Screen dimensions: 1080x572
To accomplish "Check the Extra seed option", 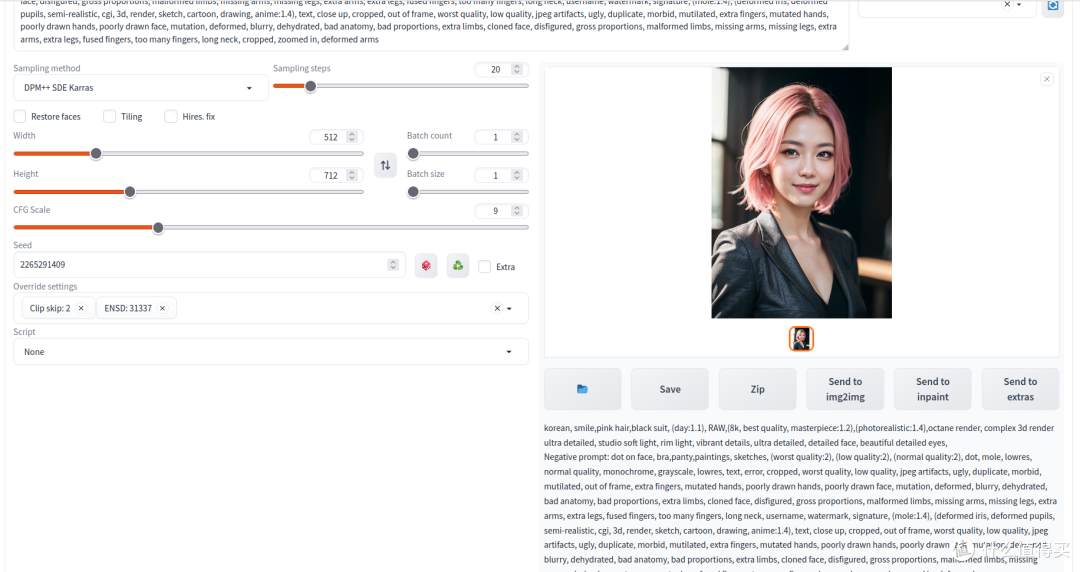I will click(x=485, y=267).
